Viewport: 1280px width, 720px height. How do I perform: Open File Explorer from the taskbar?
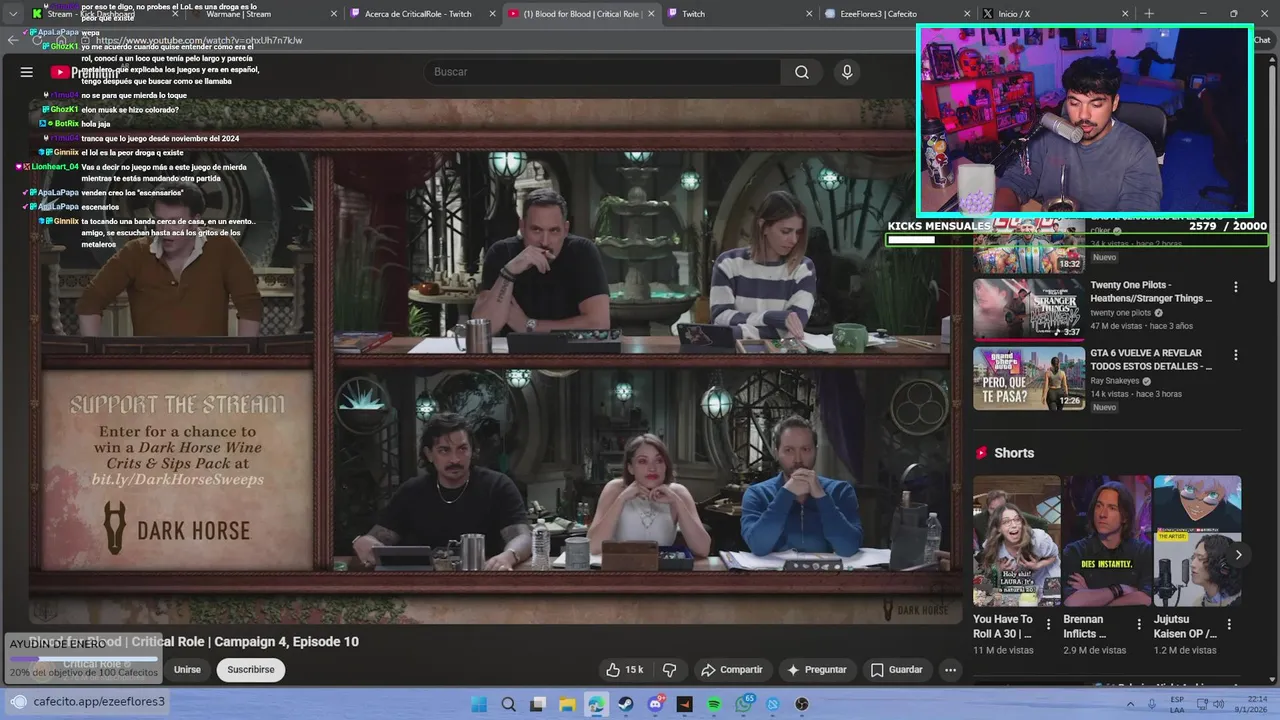(x=567, y=704)
